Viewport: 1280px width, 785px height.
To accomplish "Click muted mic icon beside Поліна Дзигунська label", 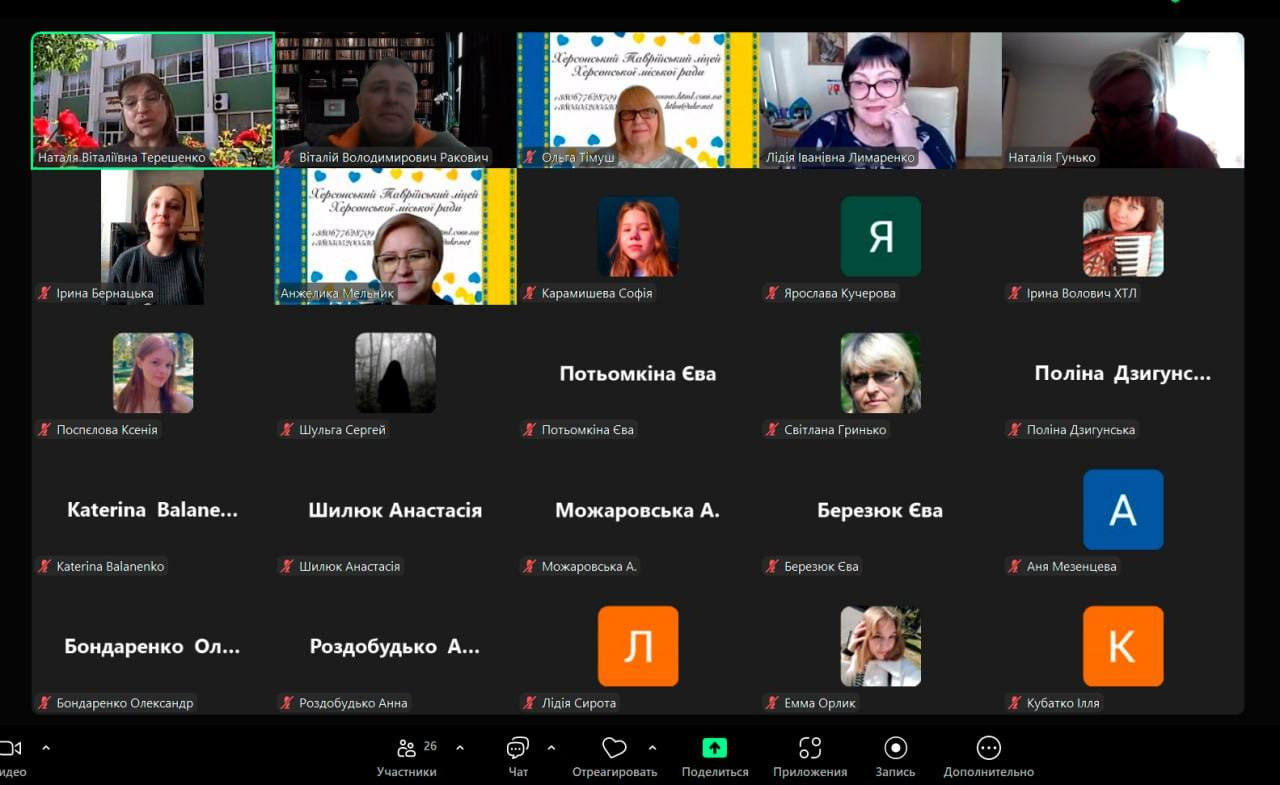I will (x=1015, y=429).
